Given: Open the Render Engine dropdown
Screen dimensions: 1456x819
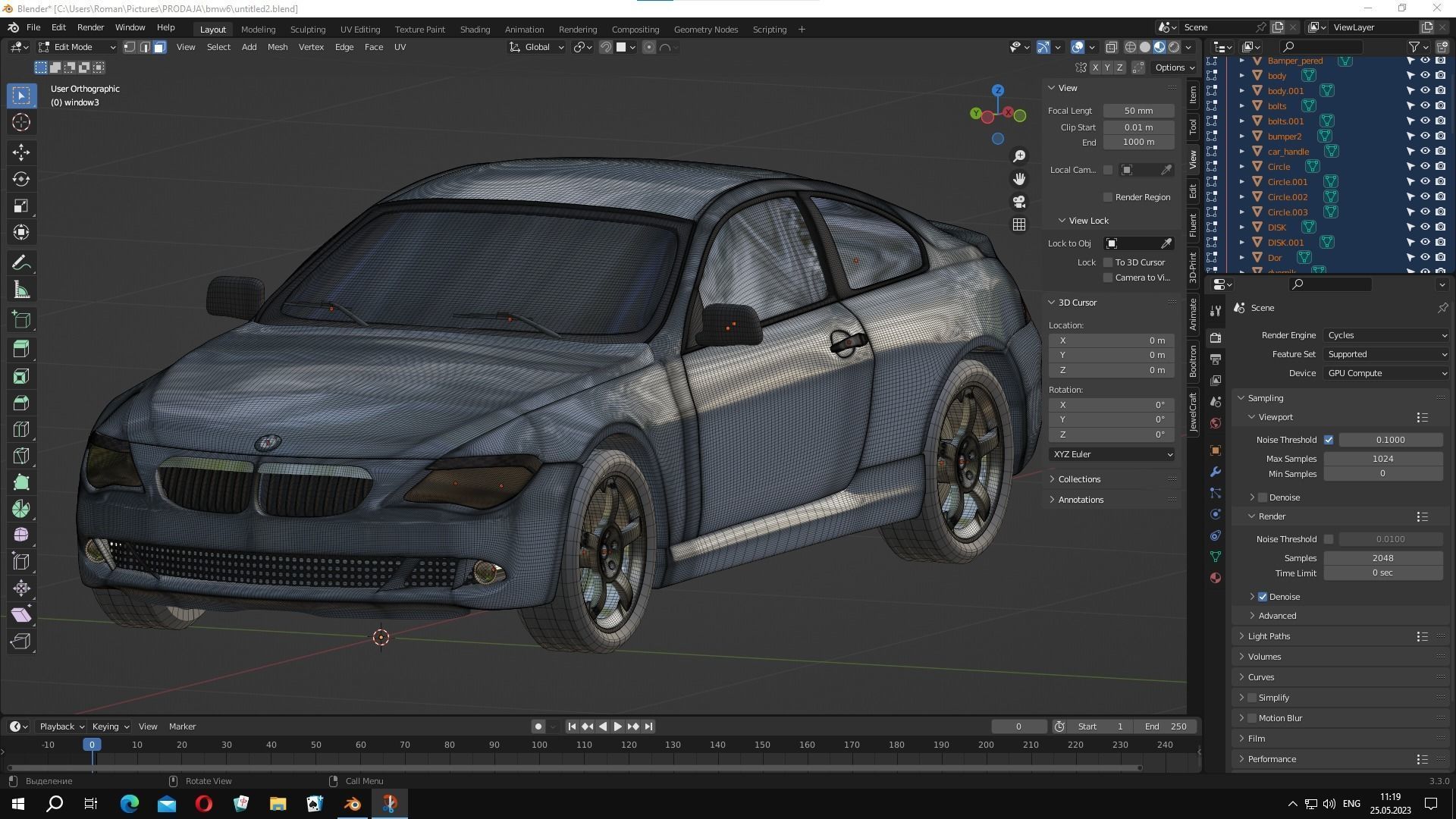Looking at the screenshot, I should [x=1385, y=334].
